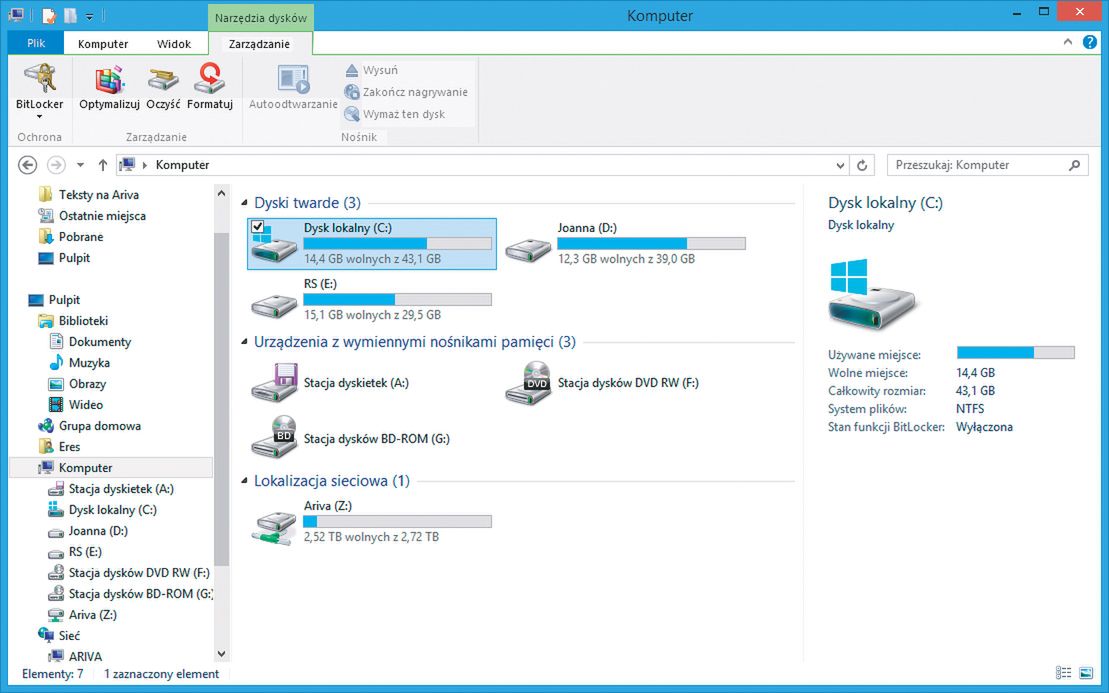Collapse the Urządzenia z wymiennymi nośnikami group
The image size is (1109, 693).
point(245,342)
